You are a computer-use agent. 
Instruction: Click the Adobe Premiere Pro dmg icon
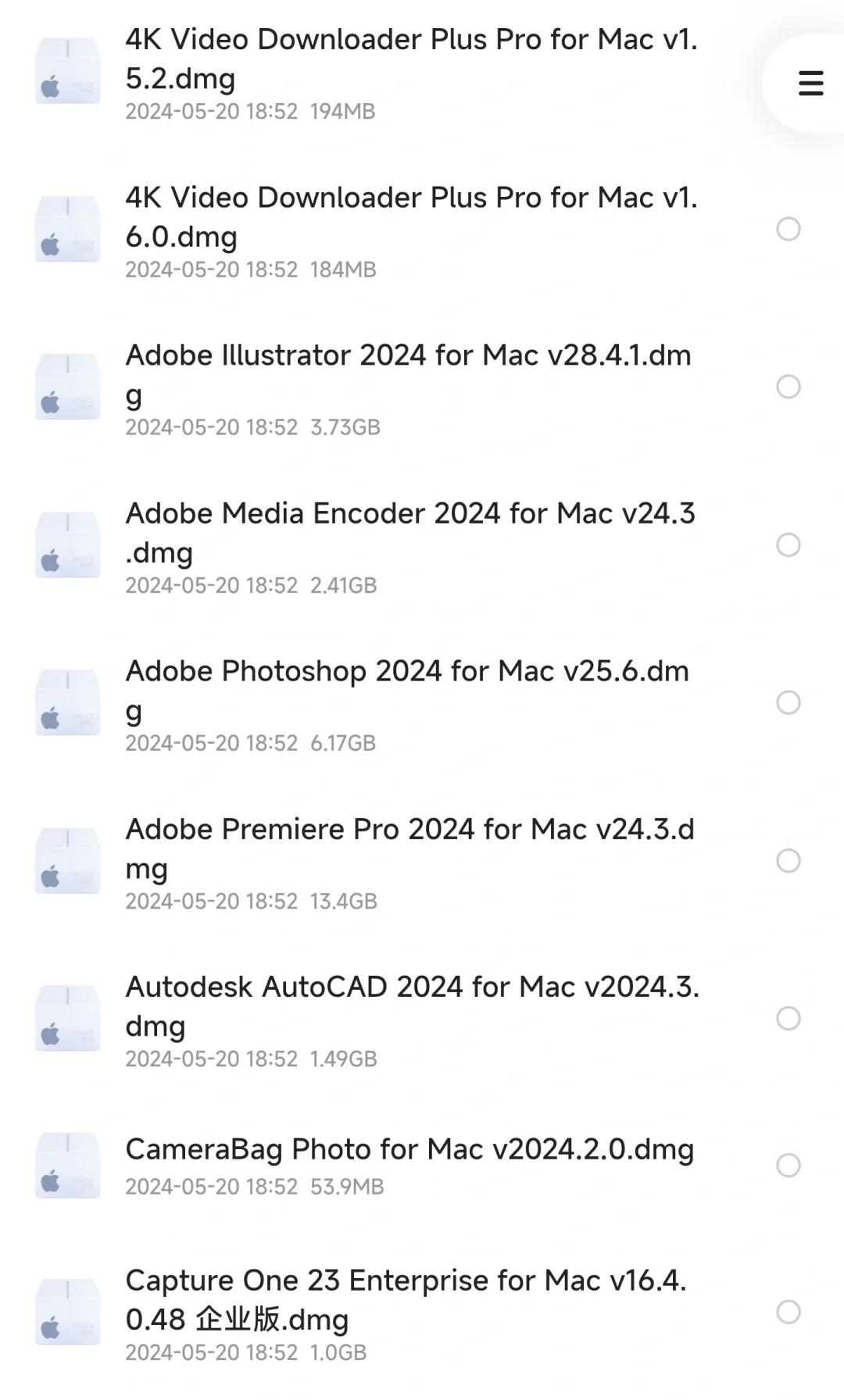click(x=68, y=860)
